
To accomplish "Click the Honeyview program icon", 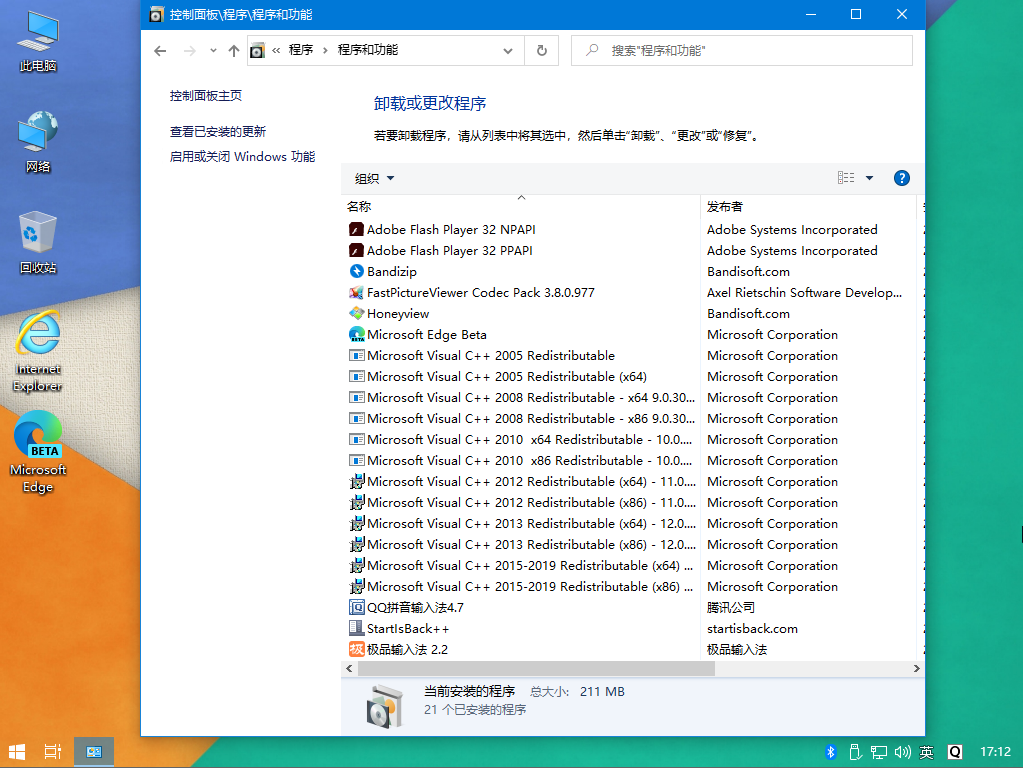I will tap(356, 313).
